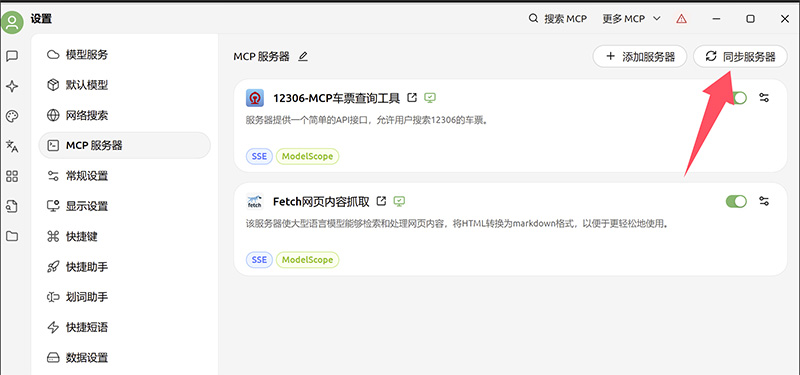This screenshot has height=375, width=800.
Task: Click the description 该服务器使大型语言模型能够检索
Action: pyautogui.click(x=457, y=224)
